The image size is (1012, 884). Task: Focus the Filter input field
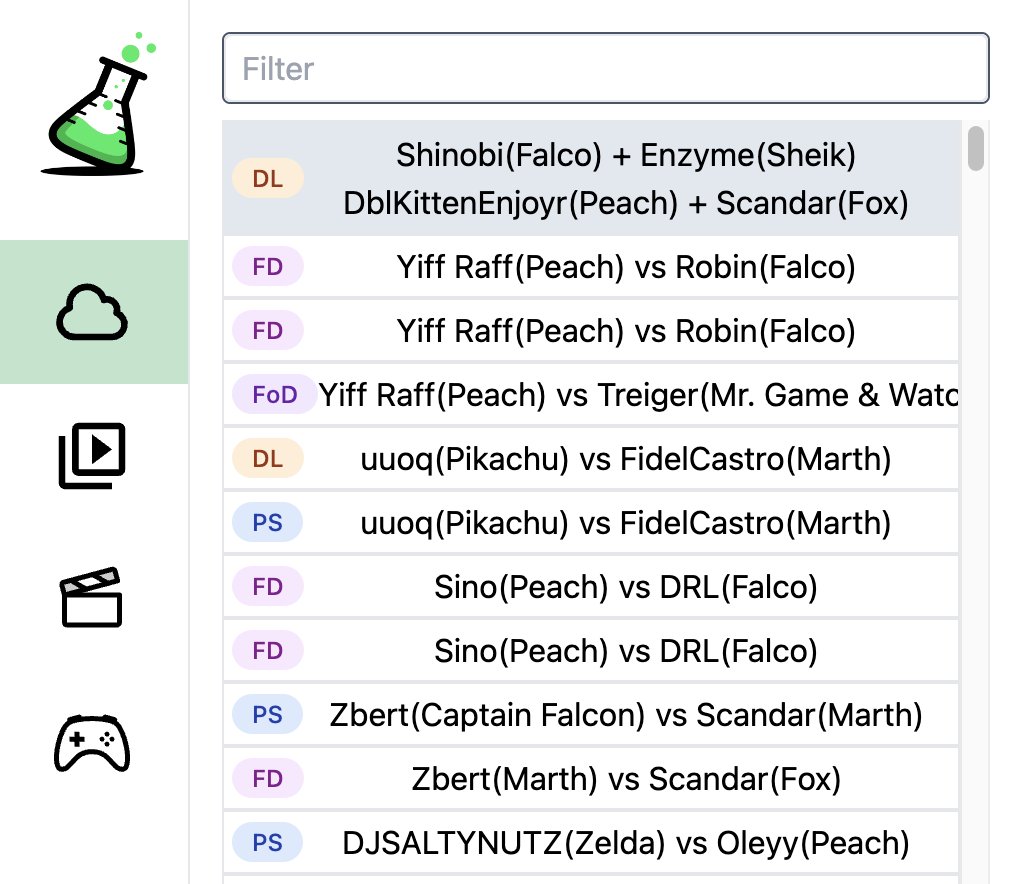(605, 68)
